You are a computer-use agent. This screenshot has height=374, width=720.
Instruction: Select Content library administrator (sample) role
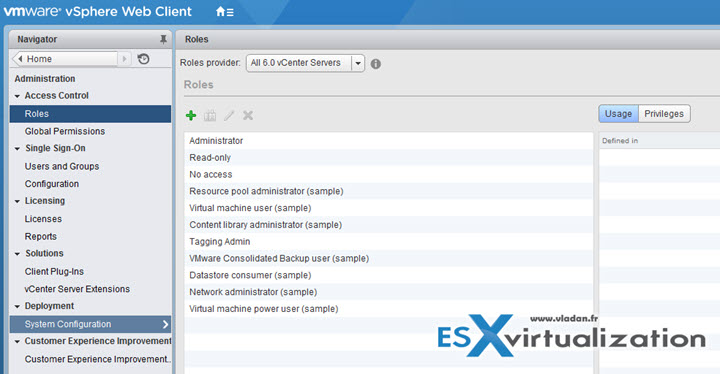tap(388, 225)
